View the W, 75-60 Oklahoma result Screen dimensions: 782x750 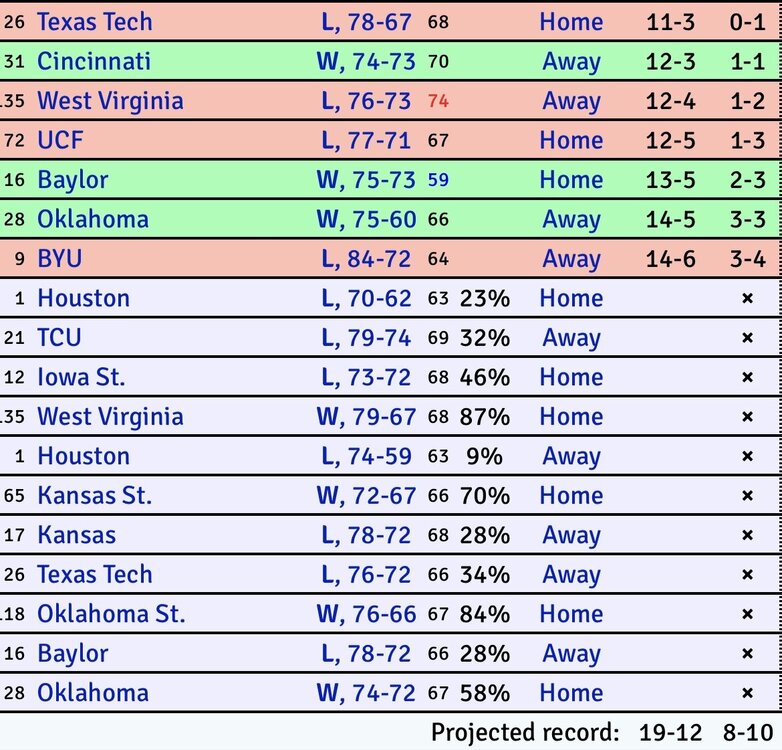pyautogui.click(x=366, y=219)
